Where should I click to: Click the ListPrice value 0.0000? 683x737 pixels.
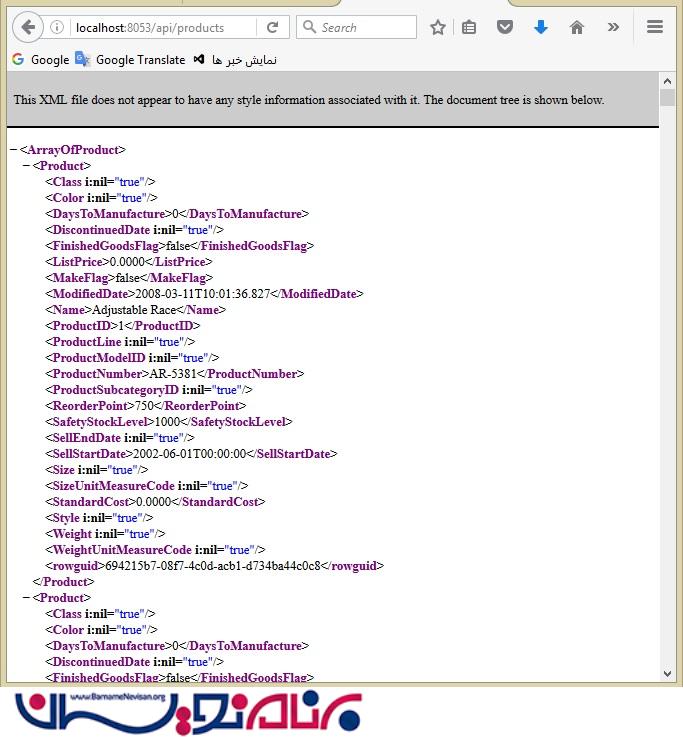pyautogui.click(x=127, y=262)
